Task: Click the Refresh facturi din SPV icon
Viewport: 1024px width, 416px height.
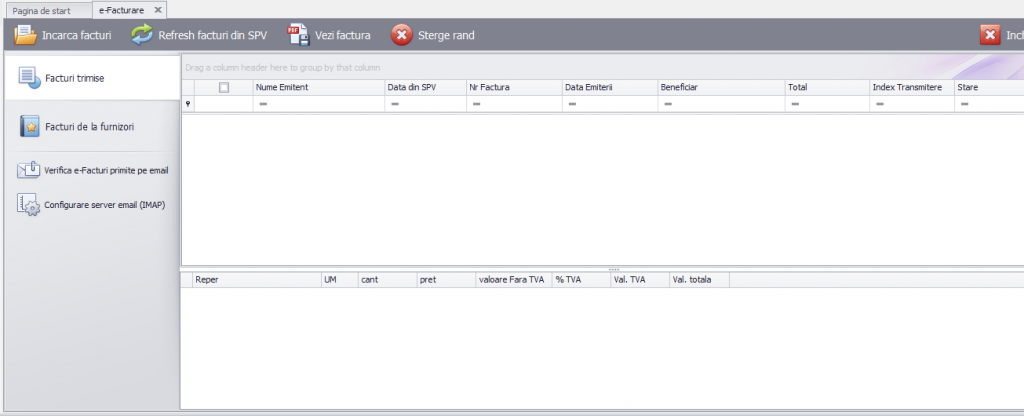Action: click(142, 35)
